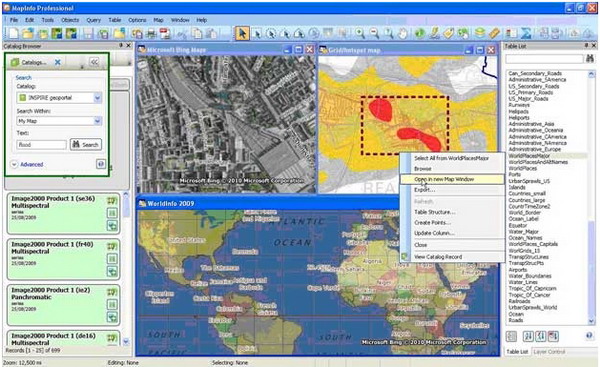
Task: Select the Ruler measuring tool
Action: [x=494, y=34]
